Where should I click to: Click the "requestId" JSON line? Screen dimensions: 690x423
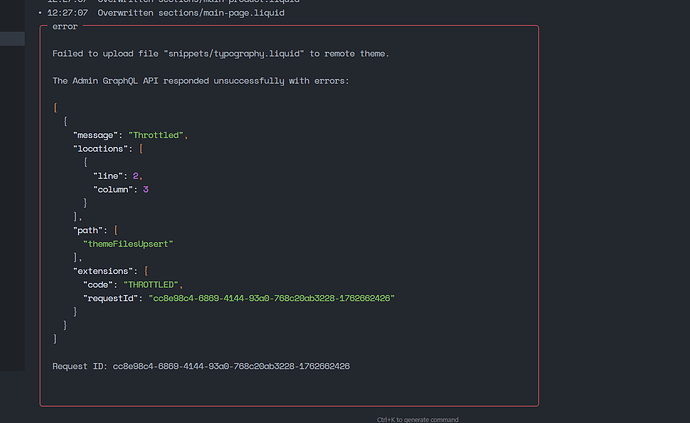click(x=239, y=298)
